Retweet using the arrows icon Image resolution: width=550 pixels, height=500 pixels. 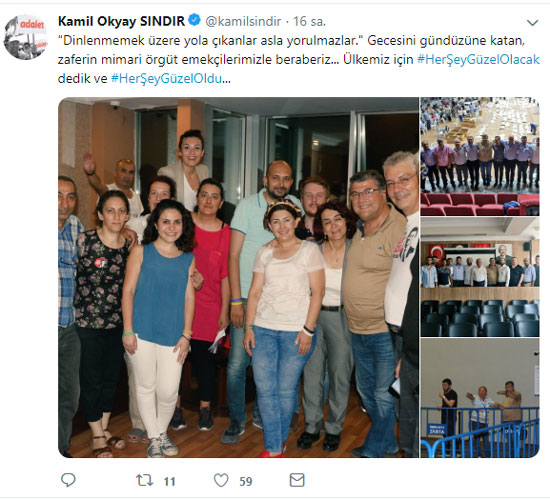click(145, 480)
